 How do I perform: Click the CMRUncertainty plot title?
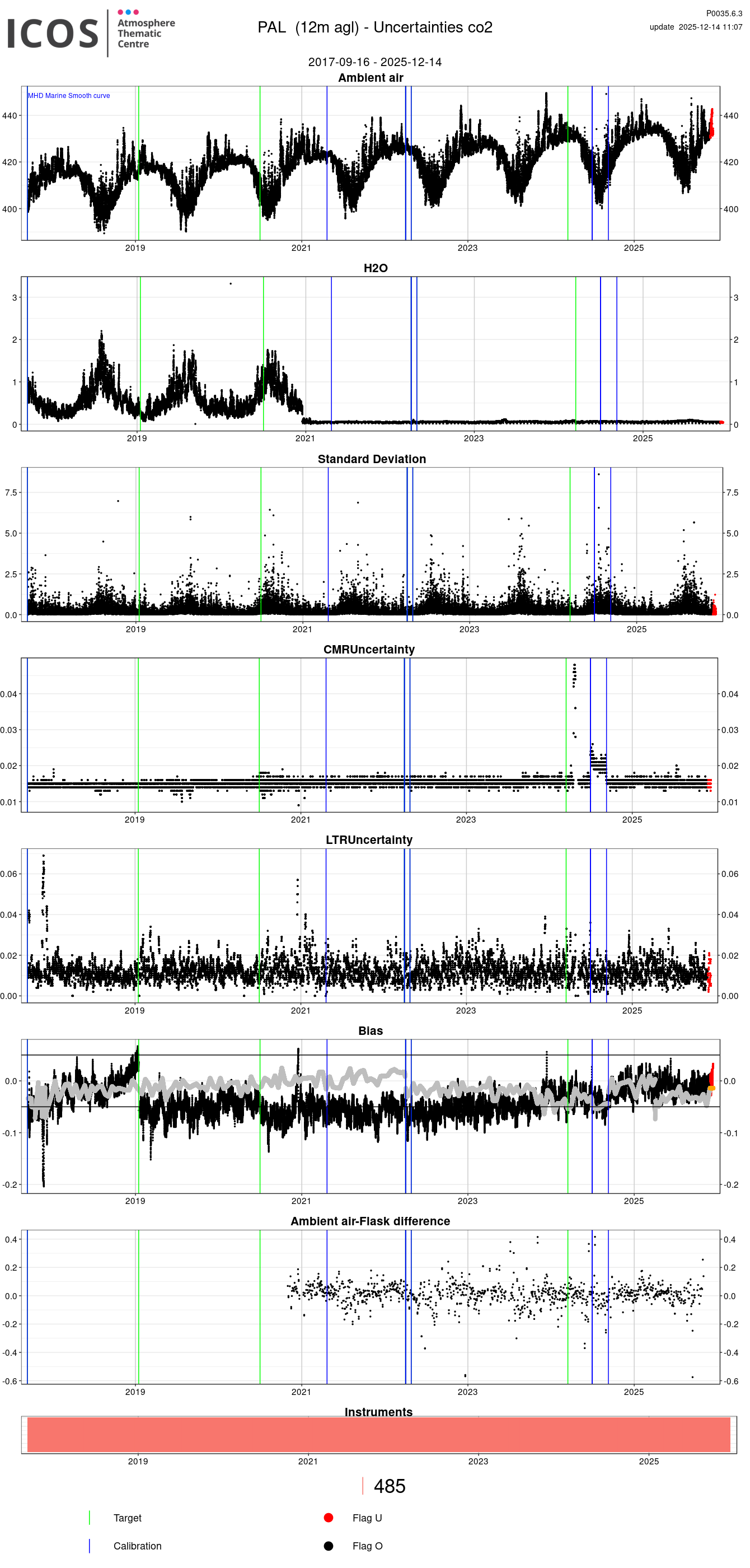coord(369,650)
